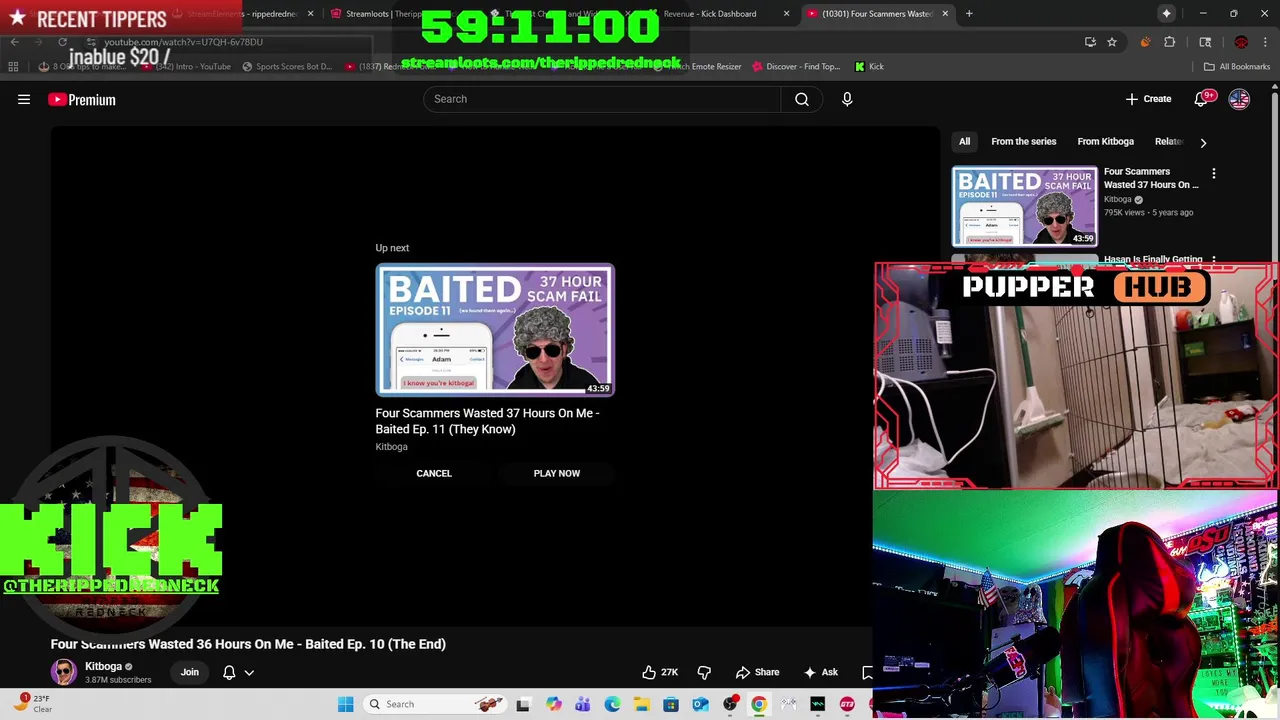Viewport: 1280px width, 720px height.
Task: Click PLAY NOW for next video
Action: click(x=557, y=473)
